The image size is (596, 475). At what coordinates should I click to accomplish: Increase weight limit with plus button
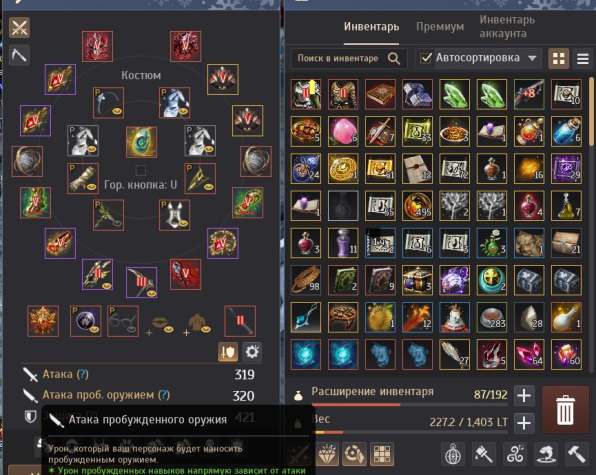point(524,423)
